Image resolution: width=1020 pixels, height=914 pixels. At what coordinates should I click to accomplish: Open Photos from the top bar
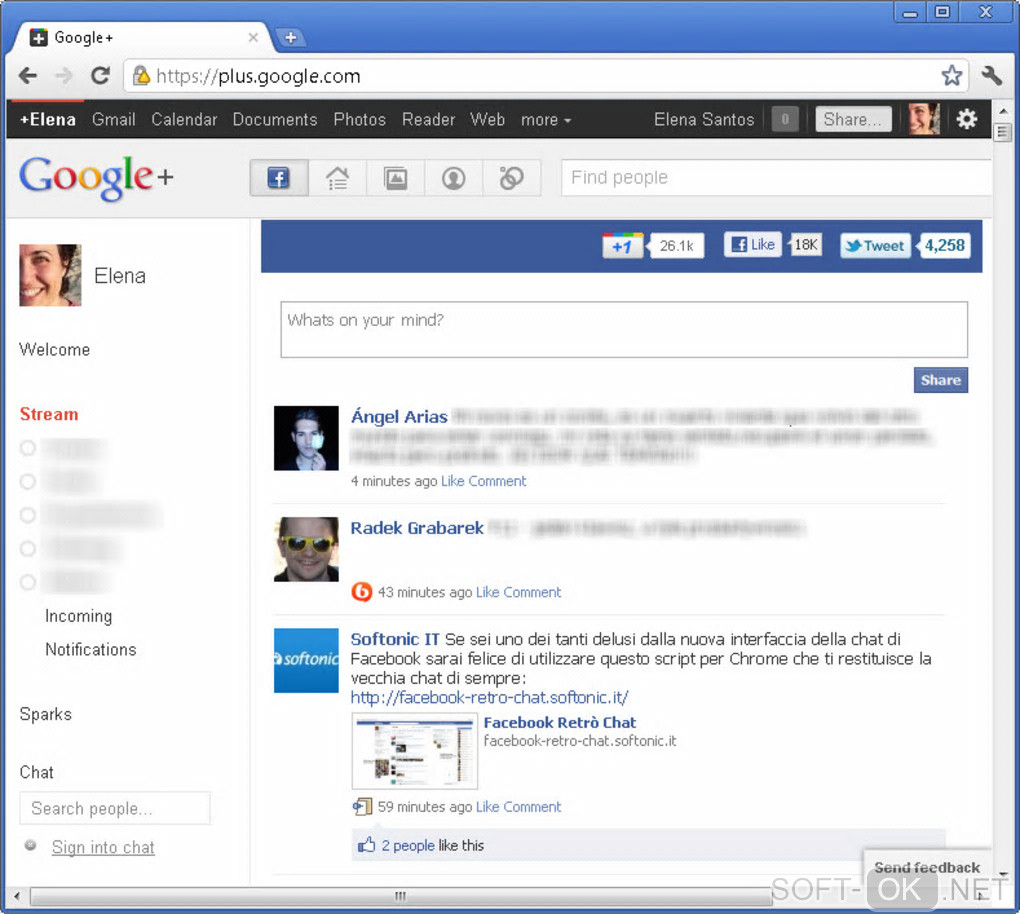360,120
